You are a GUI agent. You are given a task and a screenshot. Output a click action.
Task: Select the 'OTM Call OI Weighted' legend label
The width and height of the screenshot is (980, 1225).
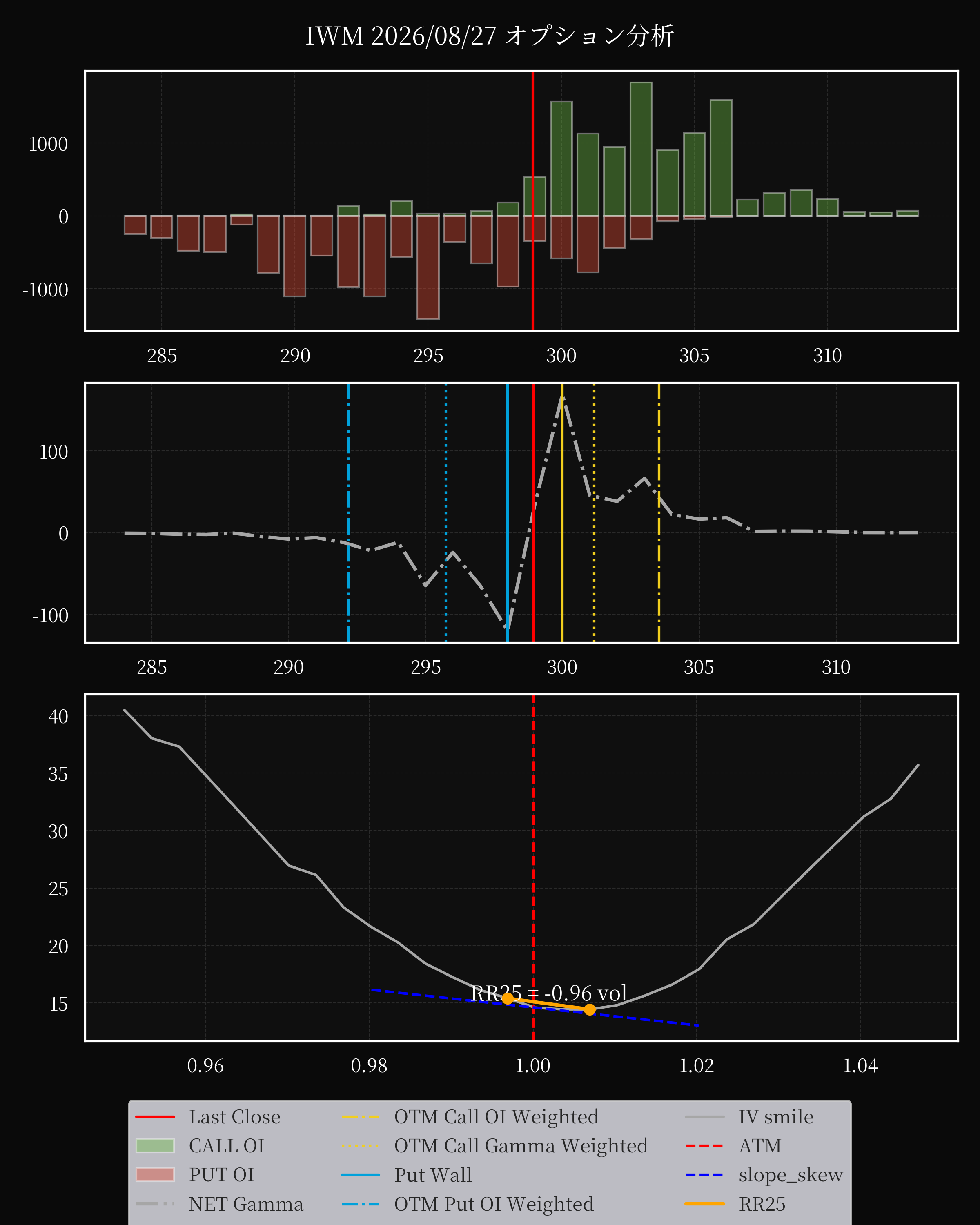coord(497,1117)
